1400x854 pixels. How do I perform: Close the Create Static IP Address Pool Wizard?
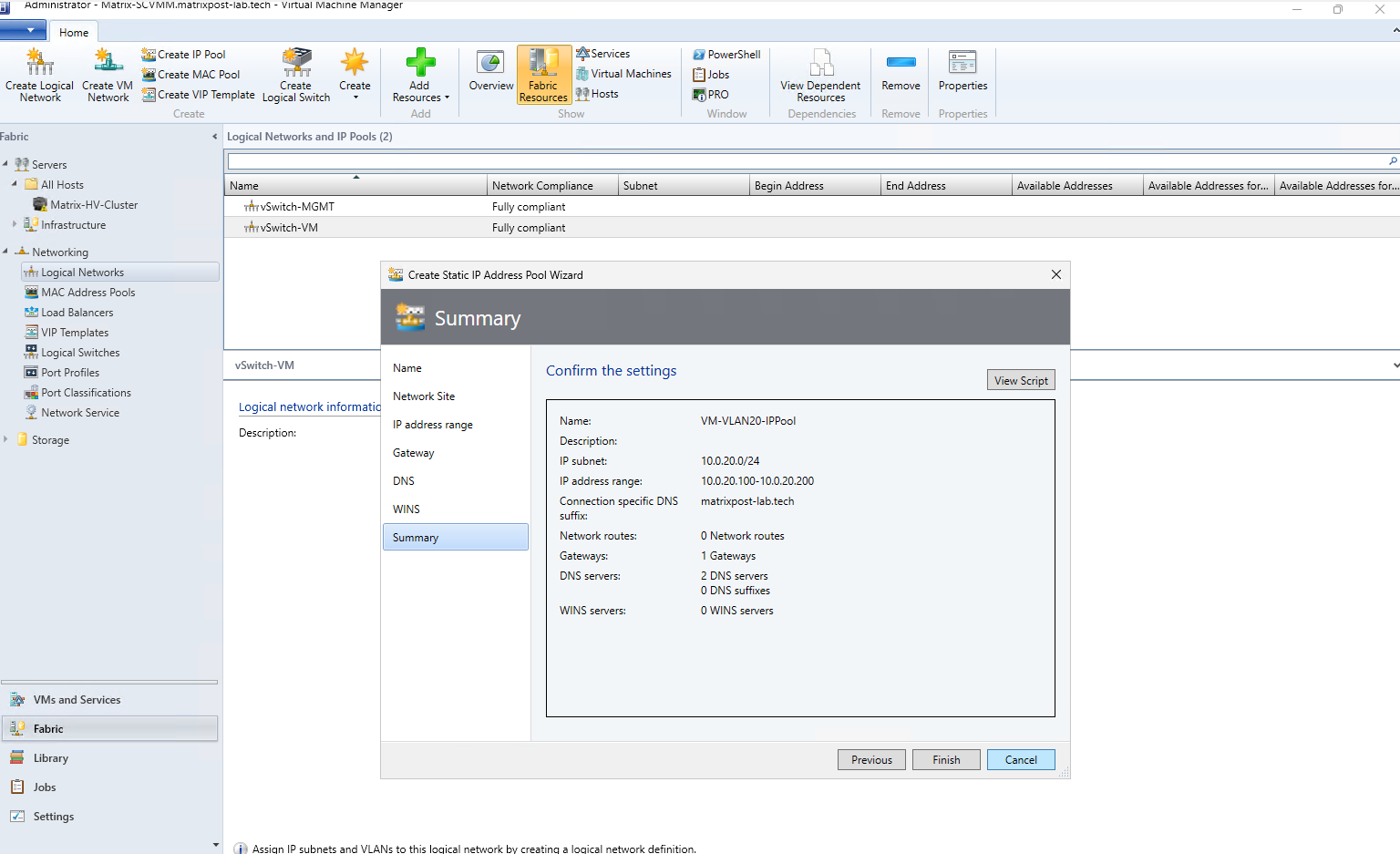coord(1055,274)
